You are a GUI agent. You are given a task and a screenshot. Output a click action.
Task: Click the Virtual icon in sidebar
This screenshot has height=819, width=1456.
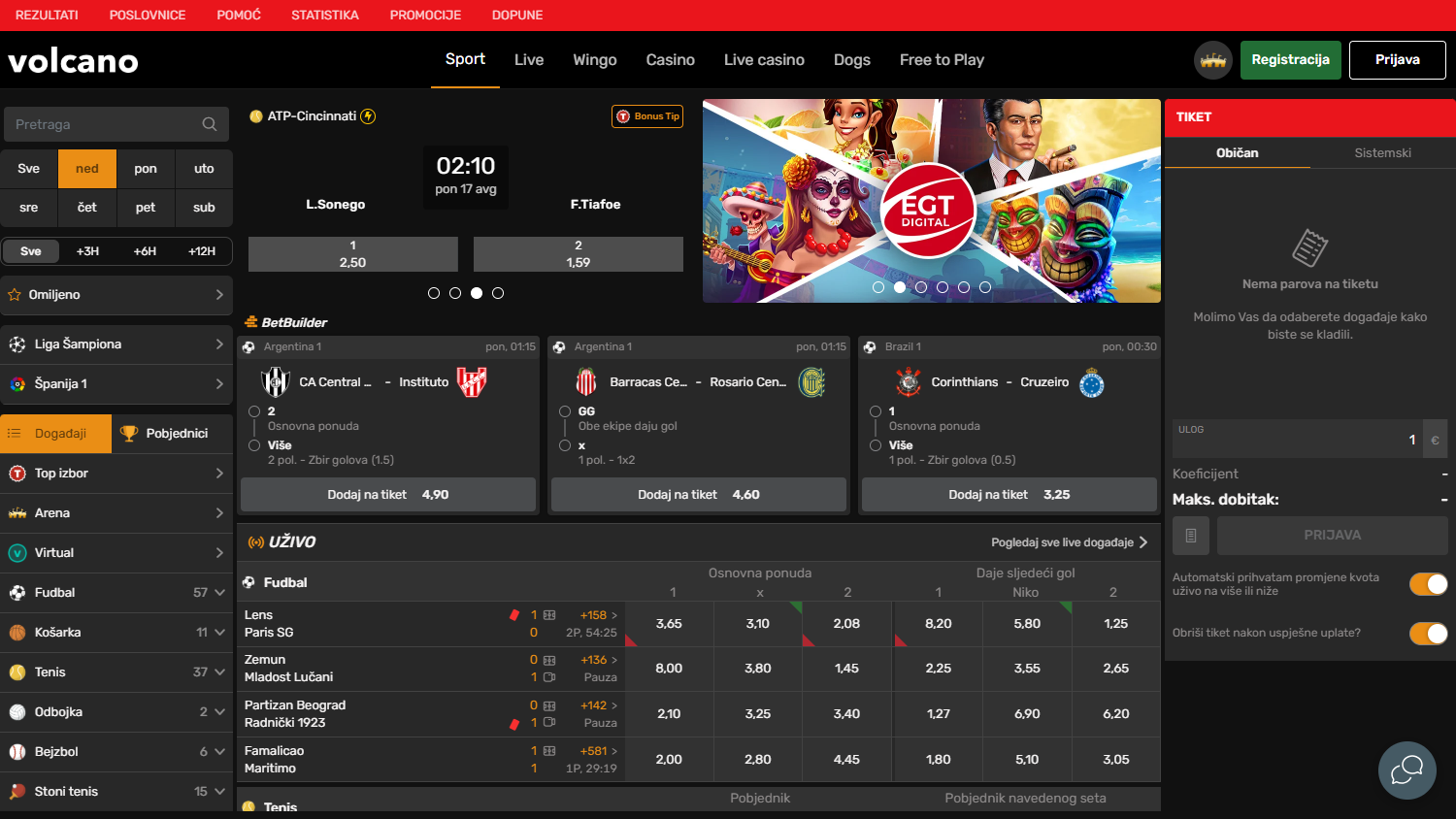click(17, 553)
